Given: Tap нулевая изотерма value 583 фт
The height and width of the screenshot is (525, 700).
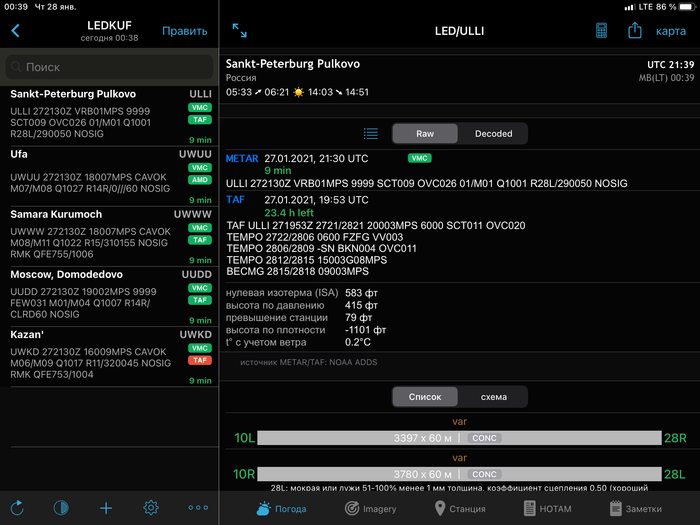Looking at the screenshot, I should click(361, 293).
